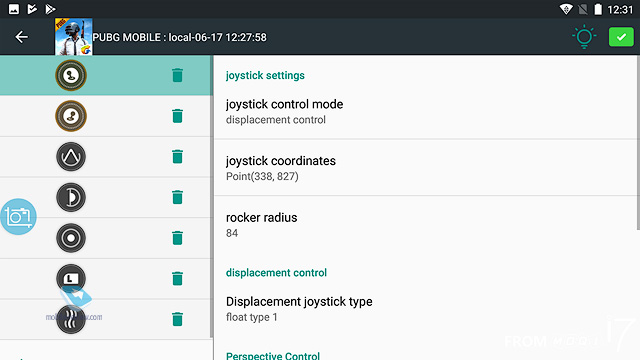Tap the settings panel scrollbar
640x360 pixels.
click(638, 143)
